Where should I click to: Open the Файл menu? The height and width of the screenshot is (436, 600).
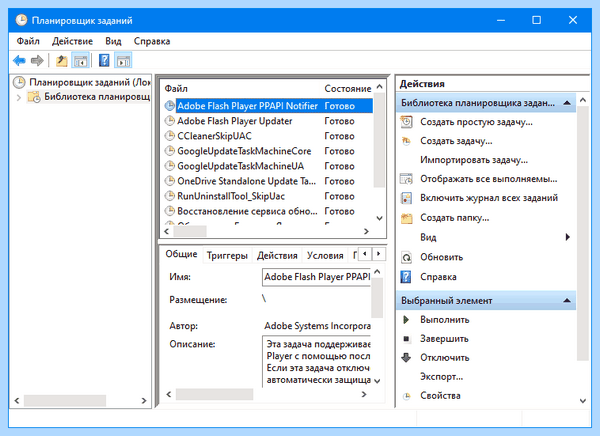[x=28, y=41]
